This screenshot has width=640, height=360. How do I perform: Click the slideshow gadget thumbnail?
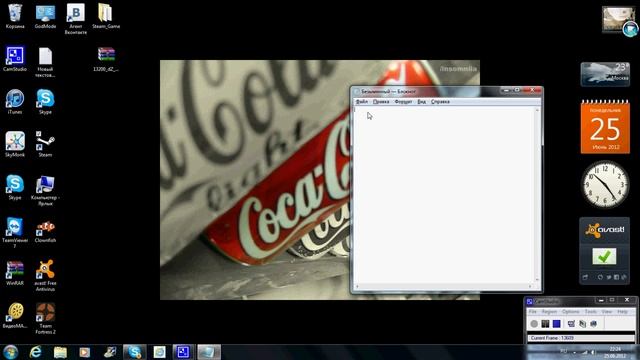pyautogui.click(x=618, y=19)
